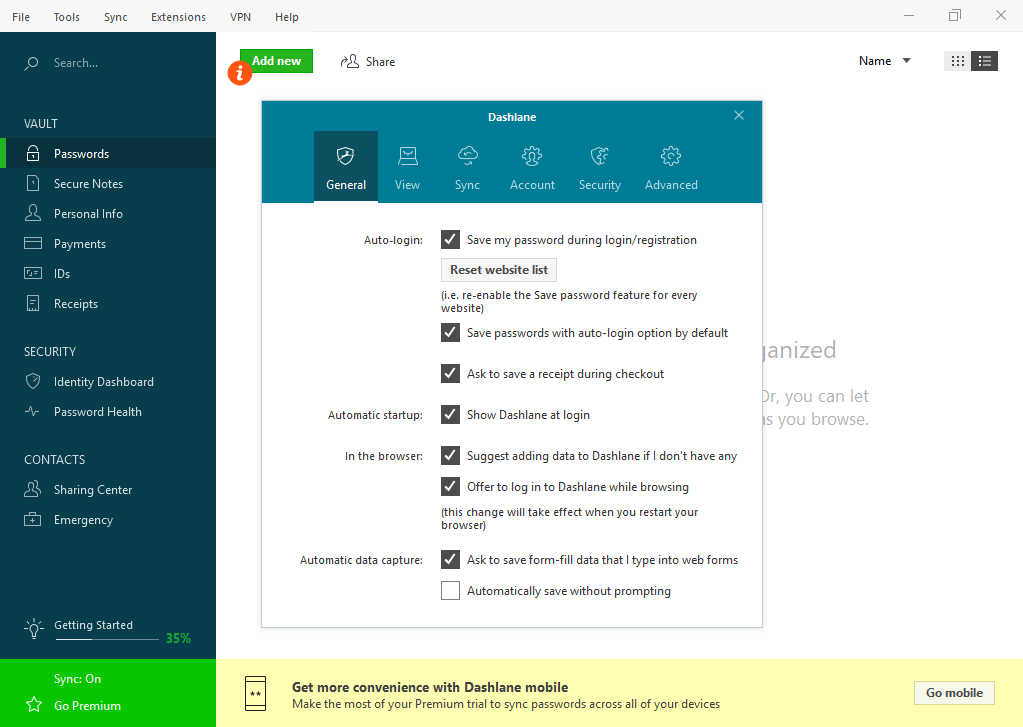Open the Sync tab in preferences
This screenshot has height=727, width=1023.
pyautogui.click(x=468, y=167)
